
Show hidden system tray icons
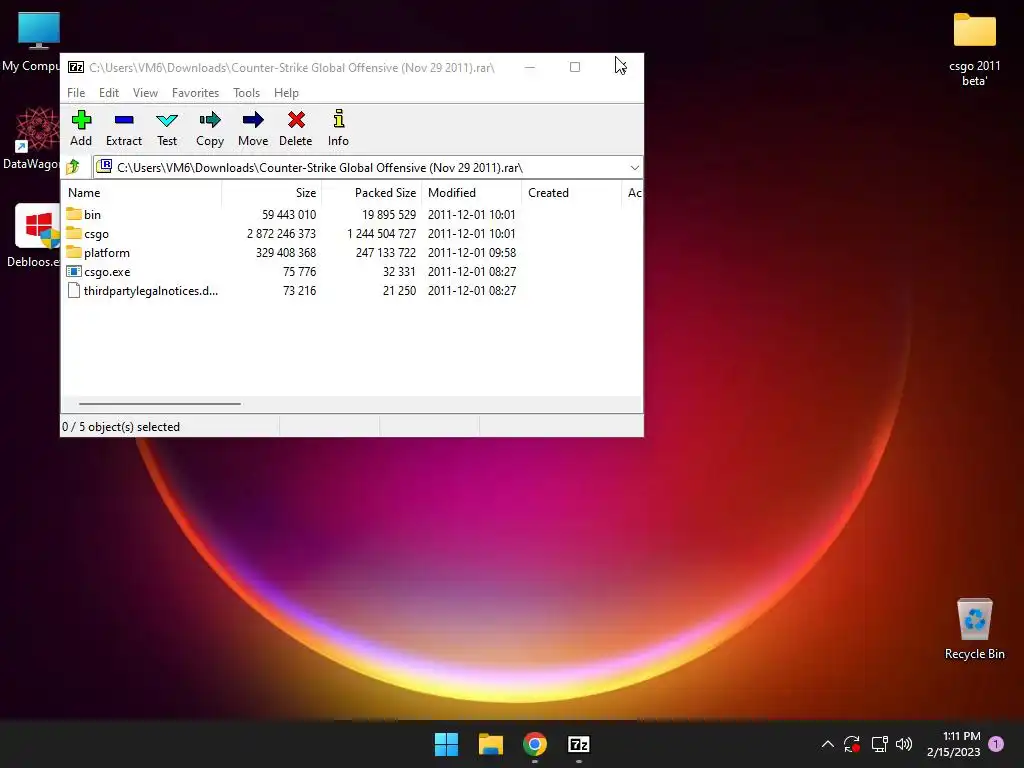pos(827,744)
